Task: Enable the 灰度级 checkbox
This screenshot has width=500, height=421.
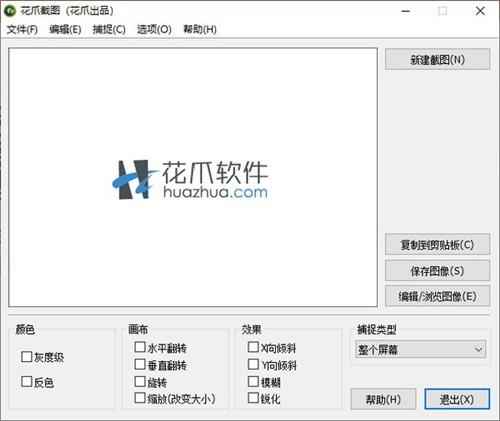Action: (x=26, y=357)
